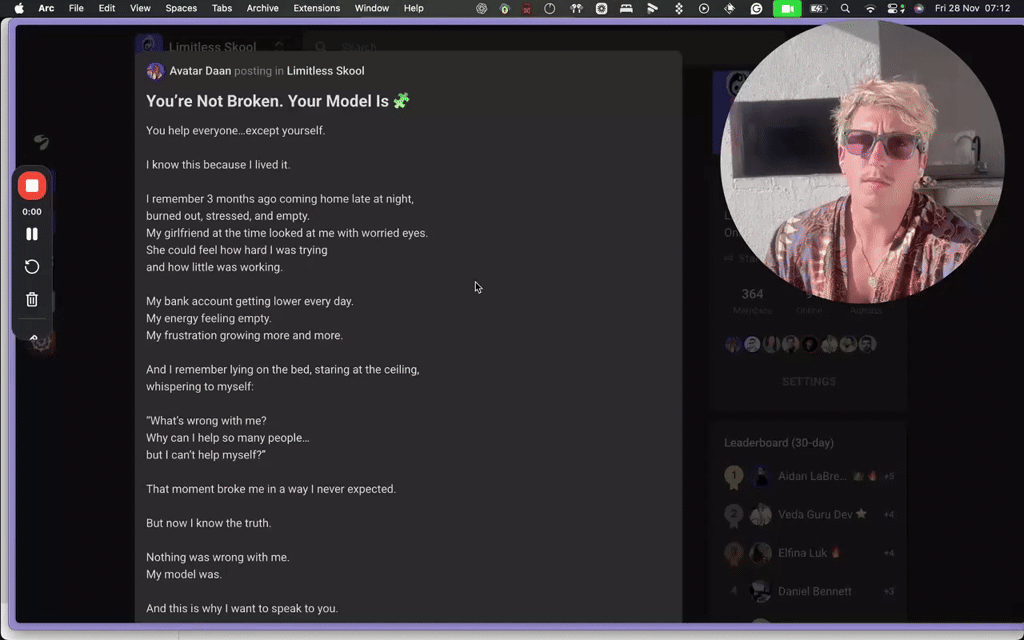Open the Leaderboard (30-day) heading
Screen dimensions: 1024x640
point(778,443)
